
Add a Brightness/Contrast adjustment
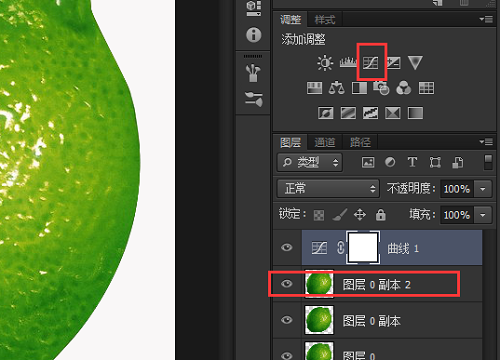click(325, 63)
